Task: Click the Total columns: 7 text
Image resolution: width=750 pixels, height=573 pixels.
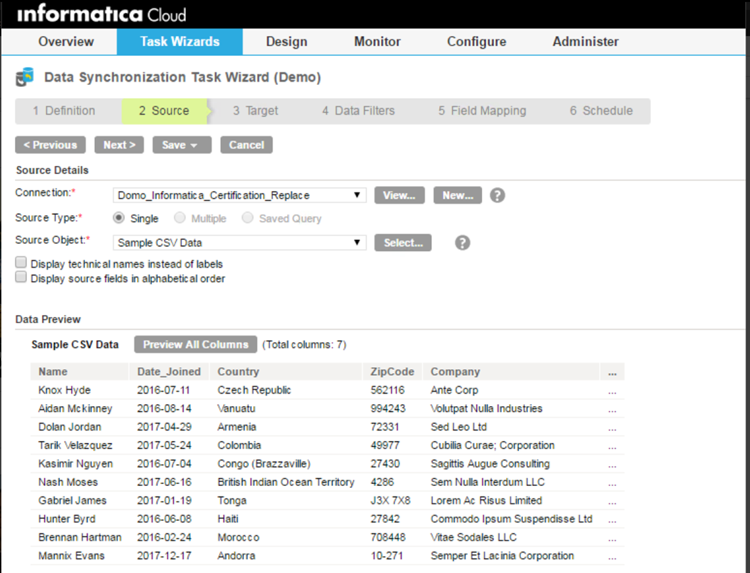Action: tap(304, 344)
